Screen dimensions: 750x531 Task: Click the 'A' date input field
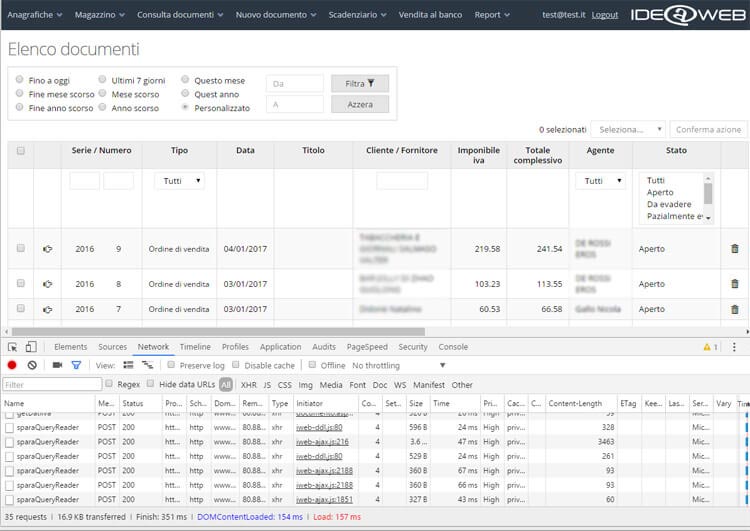click(x=295, y=104)
